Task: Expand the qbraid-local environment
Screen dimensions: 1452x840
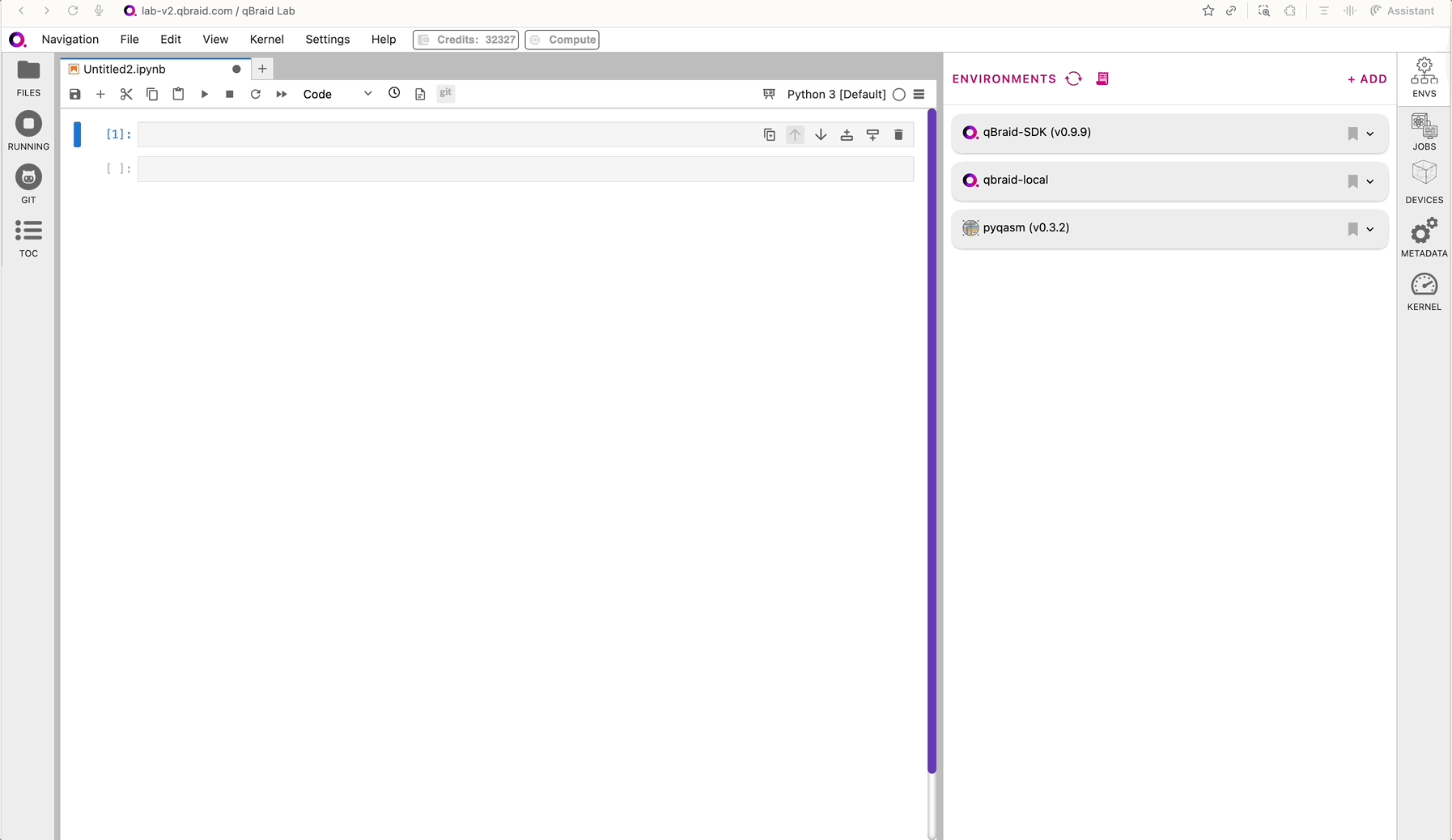Action: [1370, 181]
